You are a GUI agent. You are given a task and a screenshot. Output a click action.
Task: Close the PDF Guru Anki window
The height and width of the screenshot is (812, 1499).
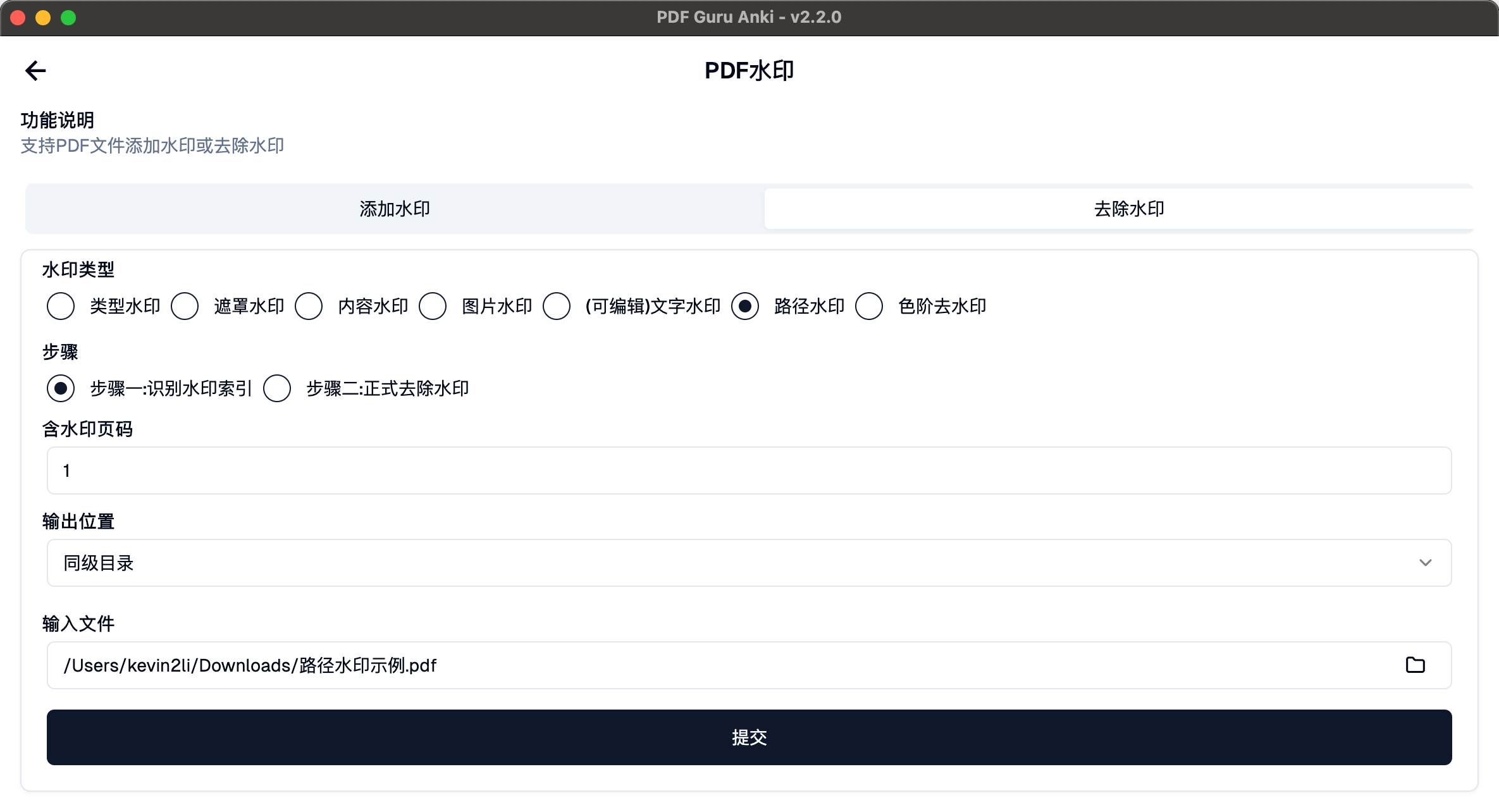(x=18, y=18)
